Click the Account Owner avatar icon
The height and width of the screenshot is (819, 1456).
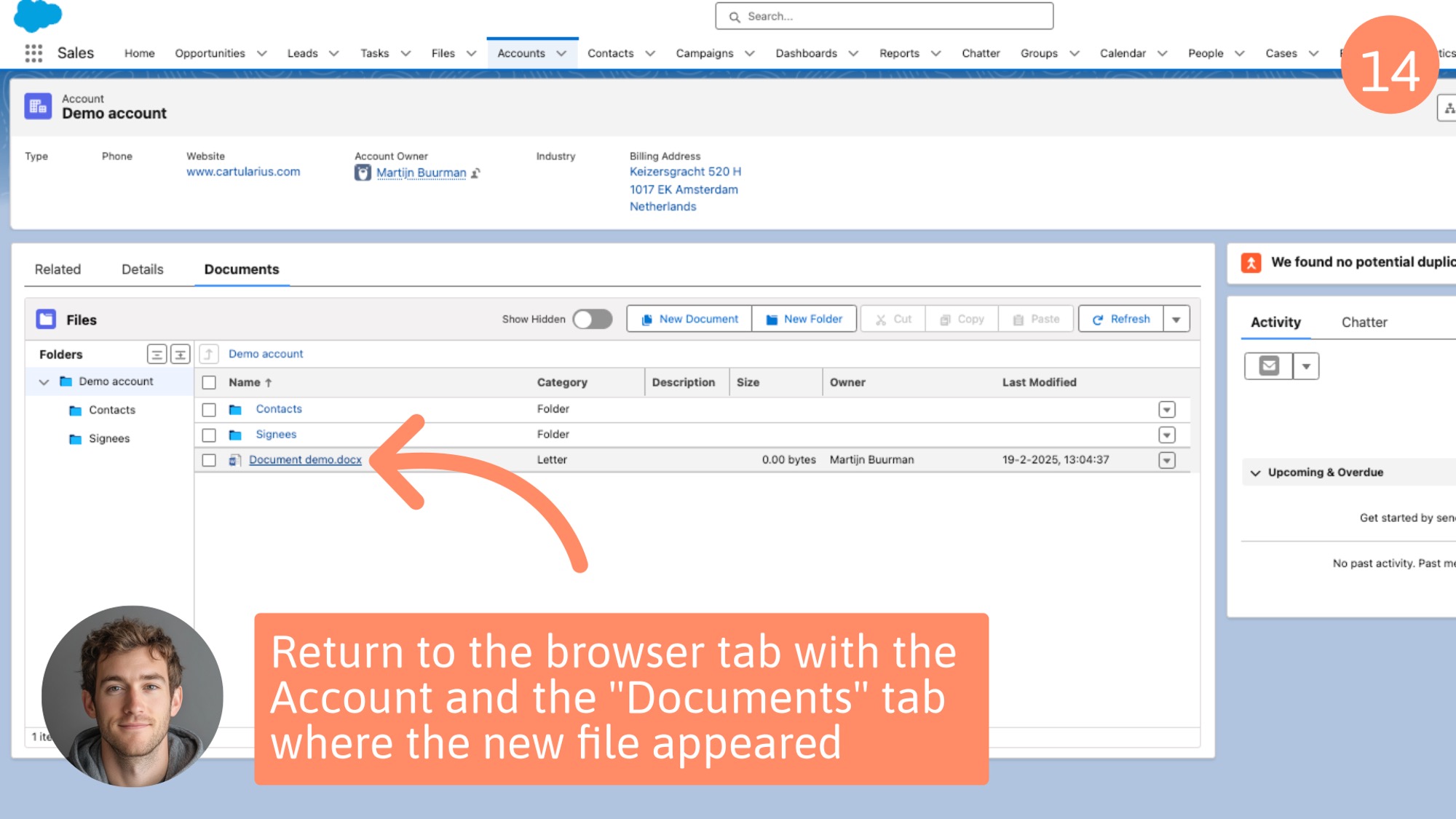click(363, 173)
